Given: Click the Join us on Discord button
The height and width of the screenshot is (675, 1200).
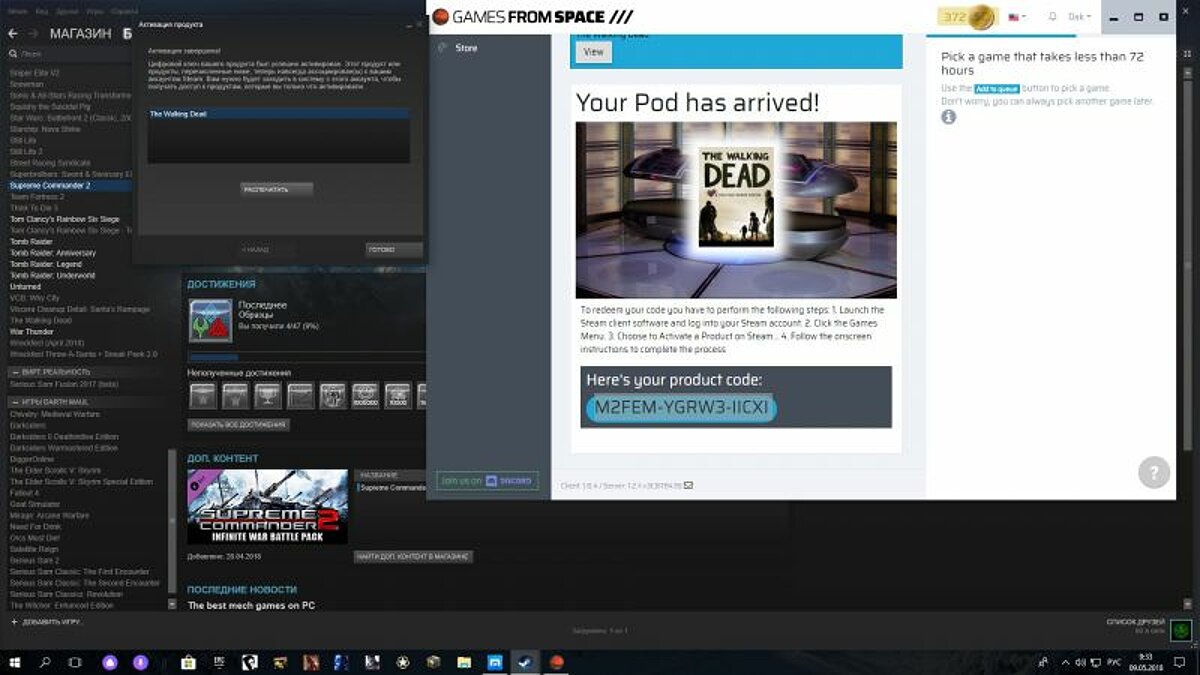Looking at the screenshot, I should pos(487,481).
